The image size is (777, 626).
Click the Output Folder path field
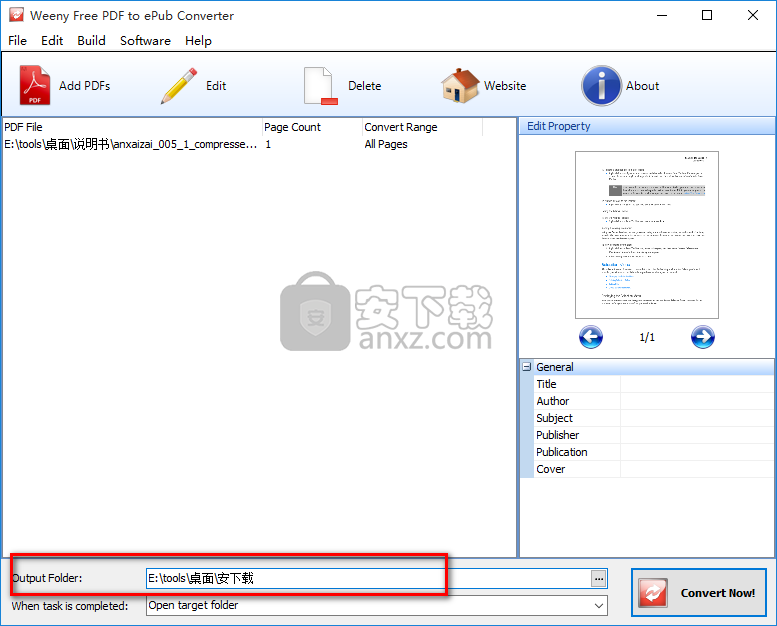click(x=369, y=578)
